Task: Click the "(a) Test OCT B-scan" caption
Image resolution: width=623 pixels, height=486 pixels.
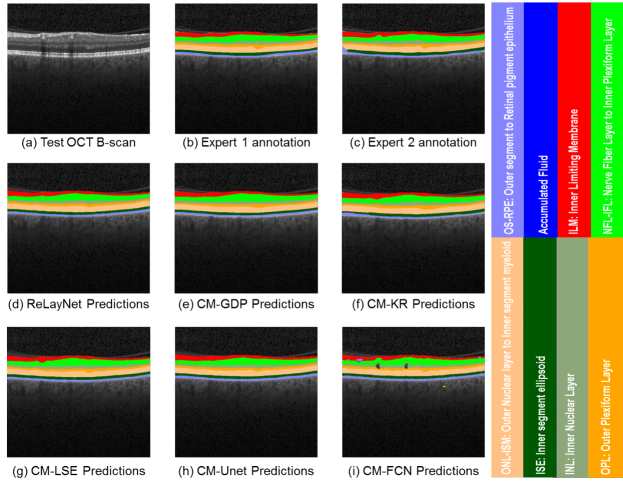Action: [78, 143]
